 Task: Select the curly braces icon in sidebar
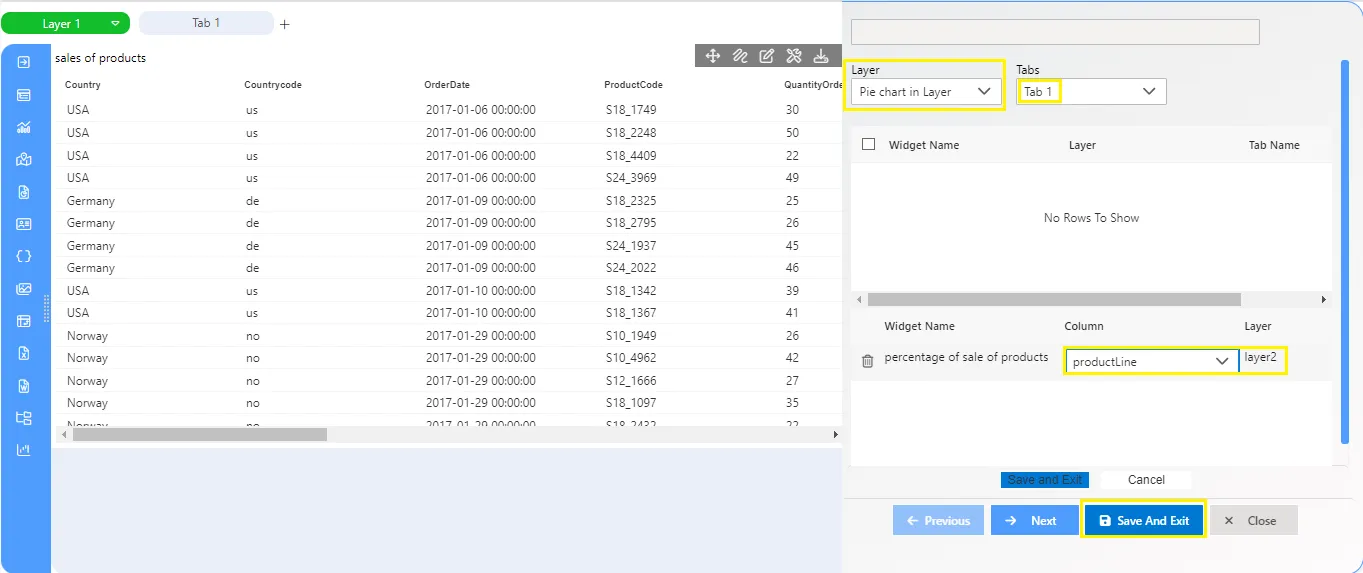[x=24, y=256]
